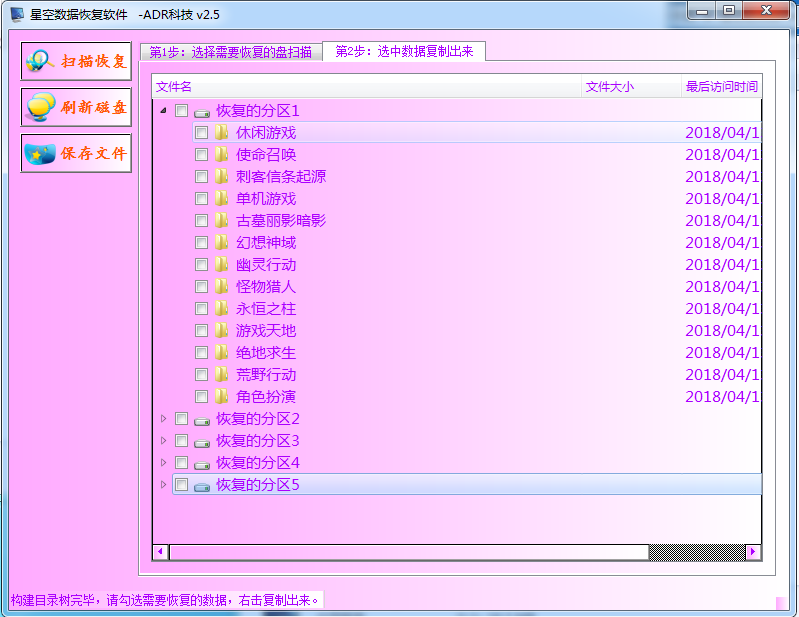
Task: Click the date 2018/04/1 in 角色扮演 row
Action: click(722, 396)
